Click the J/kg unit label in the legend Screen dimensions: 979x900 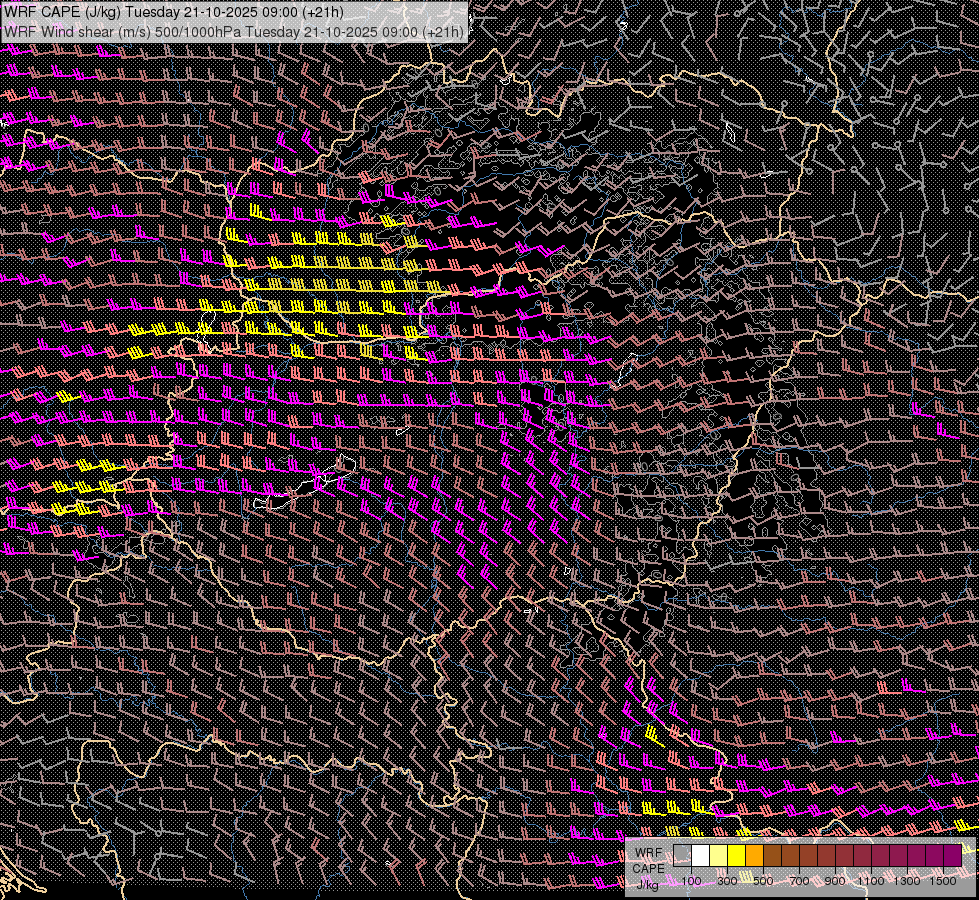[x=648, y=884]
